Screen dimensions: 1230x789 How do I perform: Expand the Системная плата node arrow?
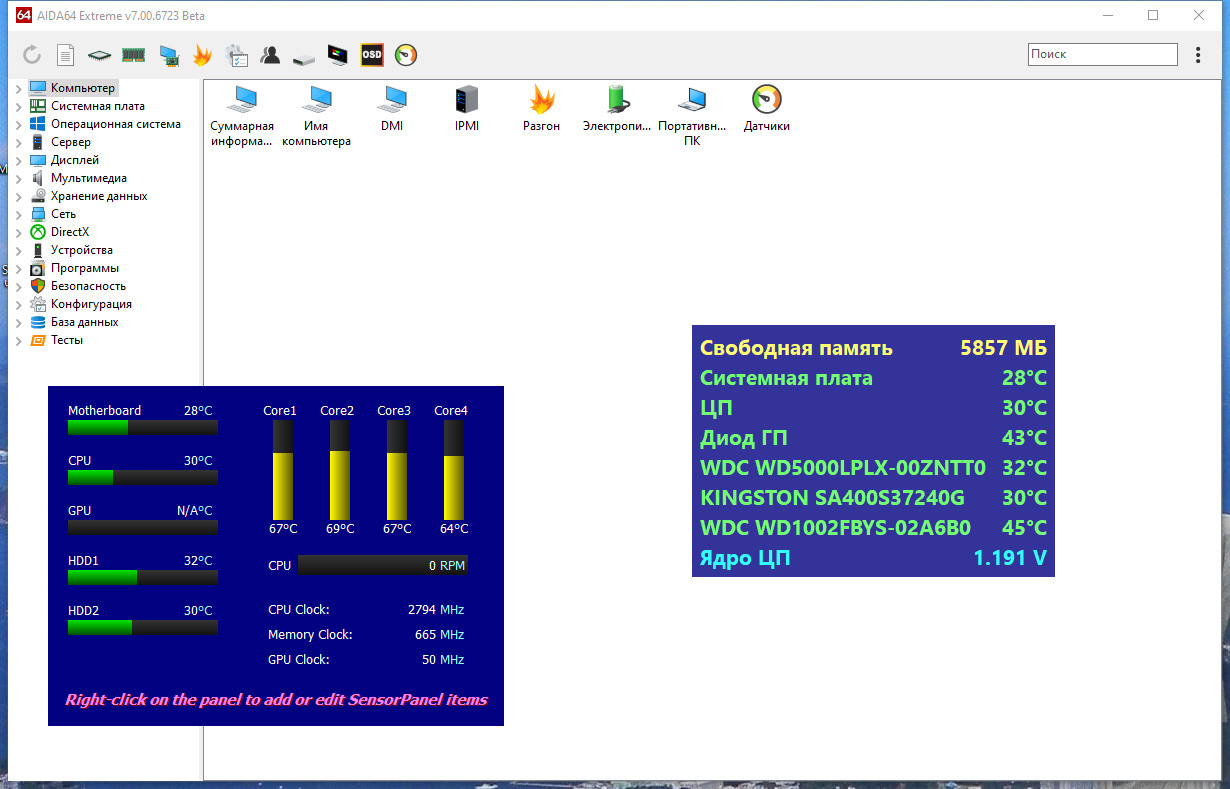click(18, 106)
